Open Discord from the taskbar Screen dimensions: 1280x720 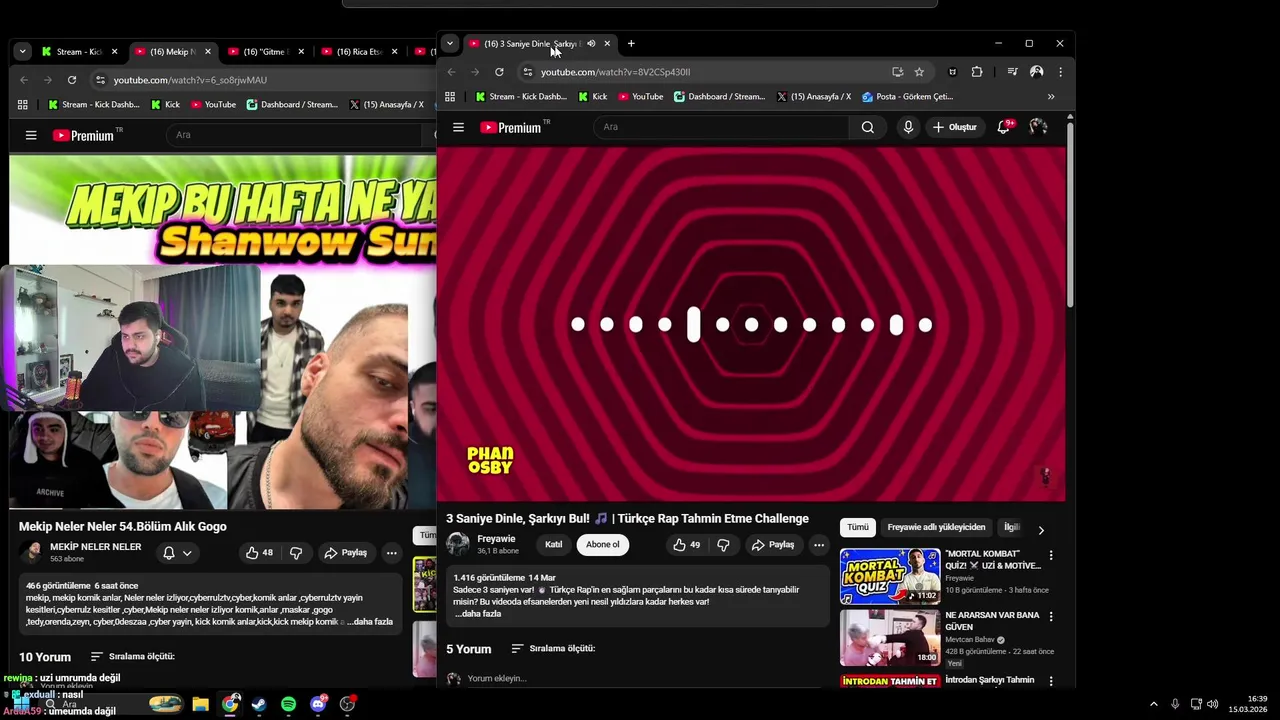tap(318, 704)
